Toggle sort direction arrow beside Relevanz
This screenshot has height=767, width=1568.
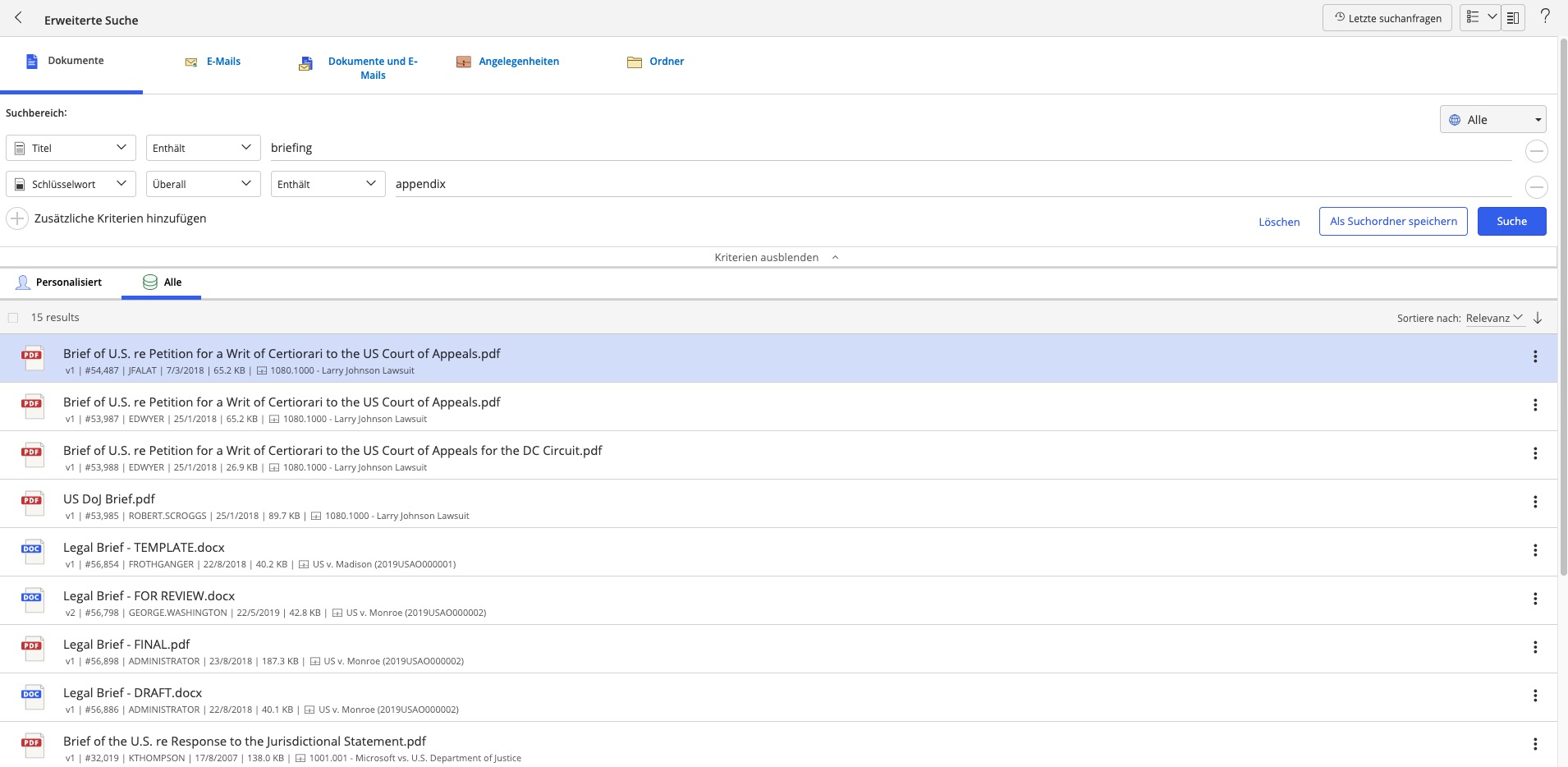coord(1538,318)
